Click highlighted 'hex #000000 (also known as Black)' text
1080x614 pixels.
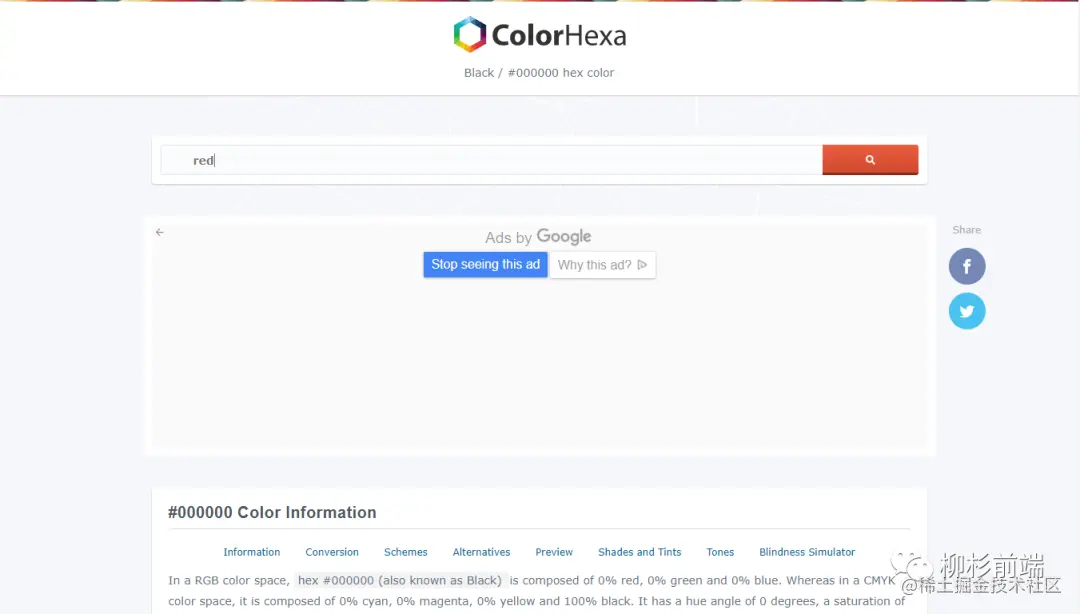click(399, 580)
